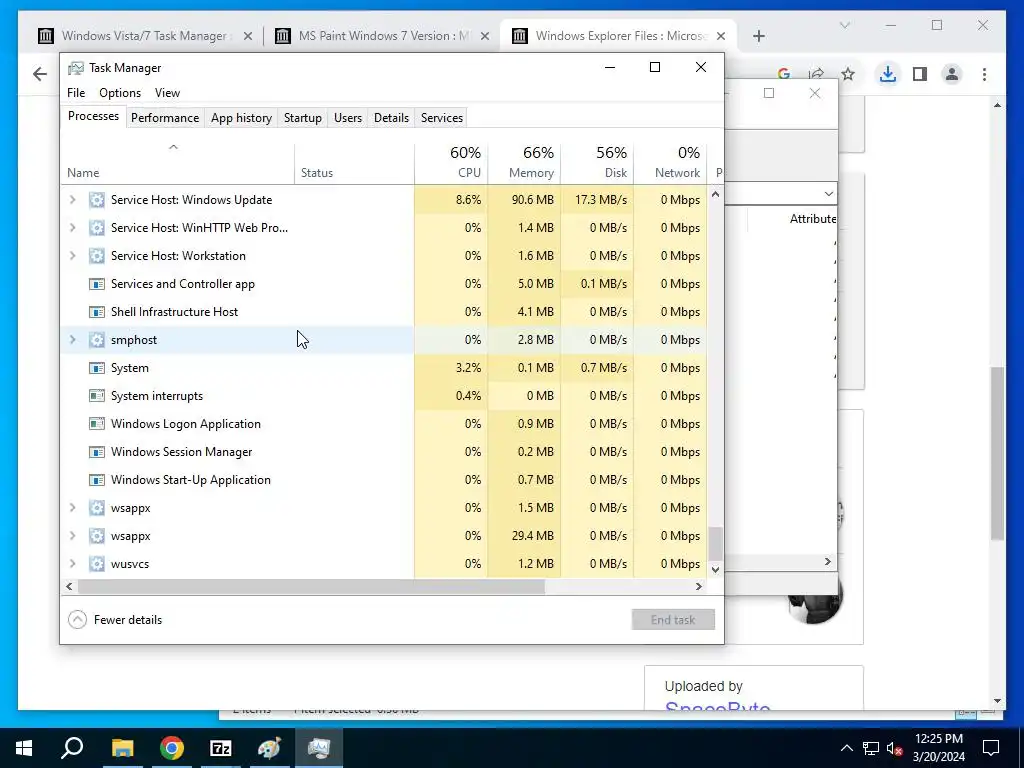Viewport: 1024px width, 768px height.
Task: Open Chrome three-dot menu
Action: click(x=984, y=74)
